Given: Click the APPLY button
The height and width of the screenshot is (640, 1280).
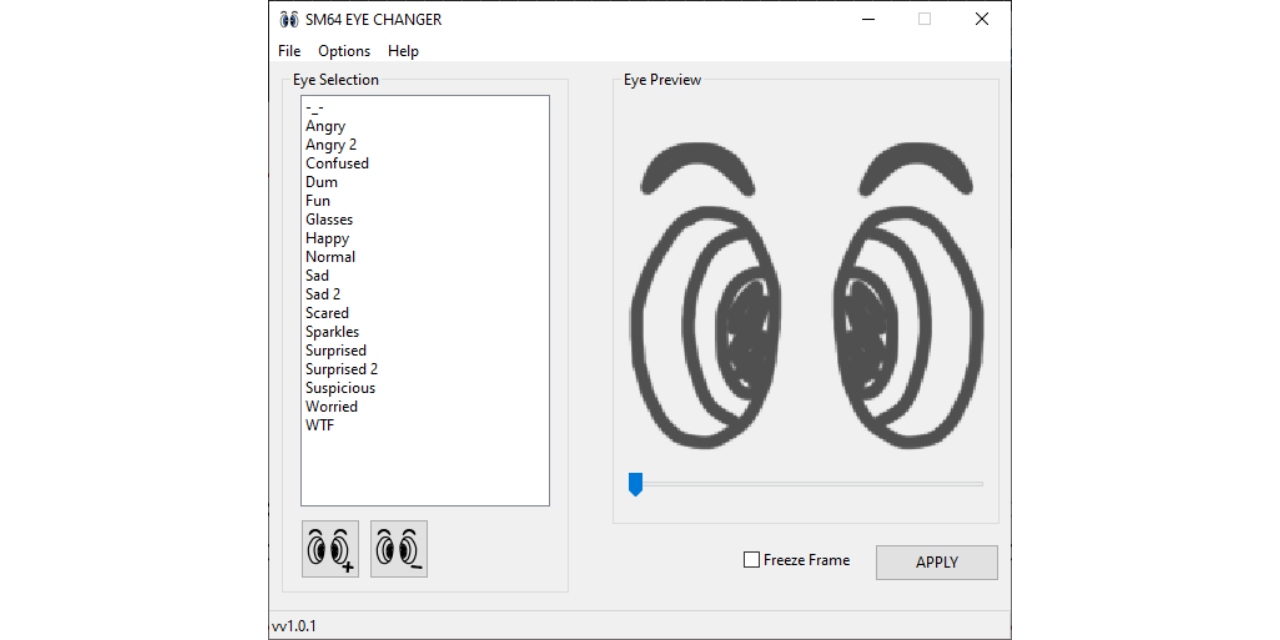Looking at the screenshot, I should pyautogui.click(x=937, y=562).
